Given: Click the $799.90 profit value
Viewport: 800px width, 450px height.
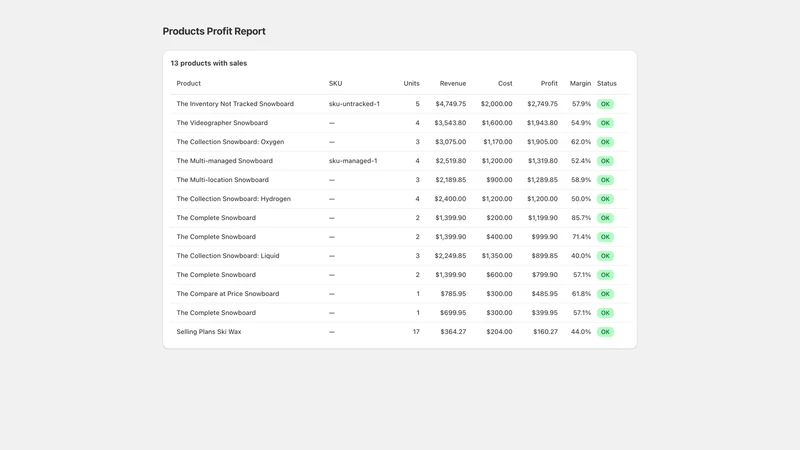Looking at the screenshot, I should click(x=544, y=274).
